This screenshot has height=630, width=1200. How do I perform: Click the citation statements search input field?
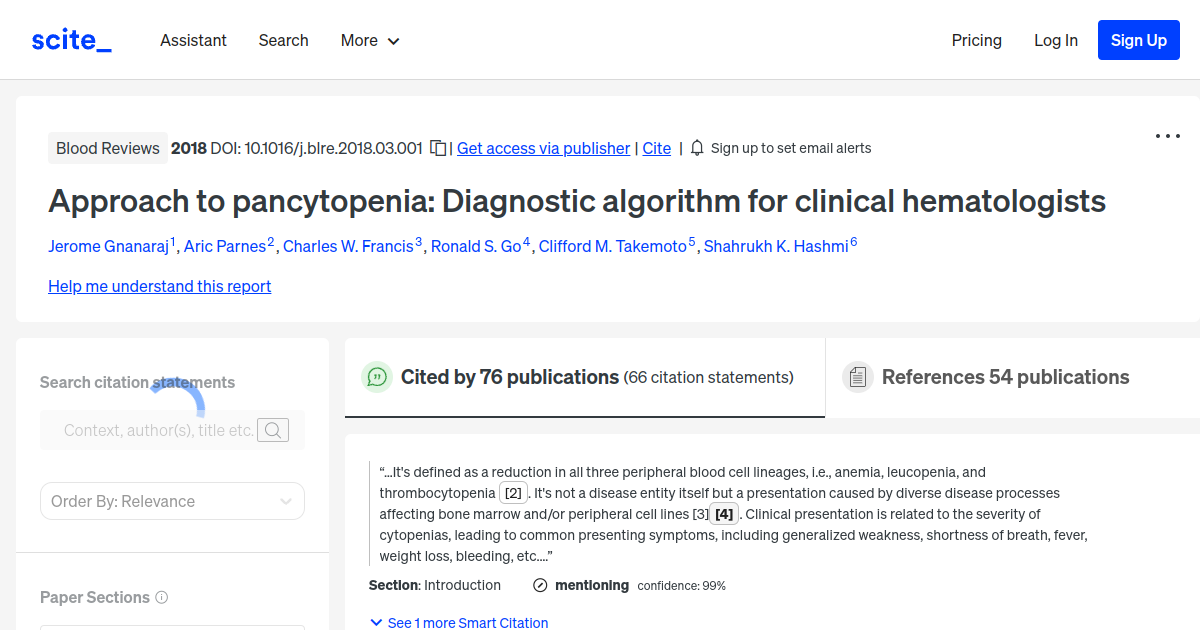coord(160,430)
